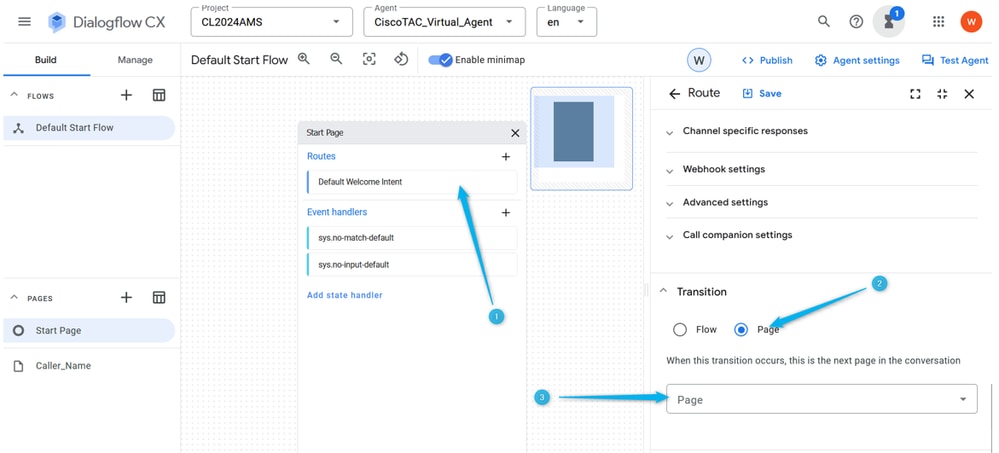The image size is (999, 453).
Task: Switch to the Manage tab
Action: pyautogui.click(x=135, y=60)
